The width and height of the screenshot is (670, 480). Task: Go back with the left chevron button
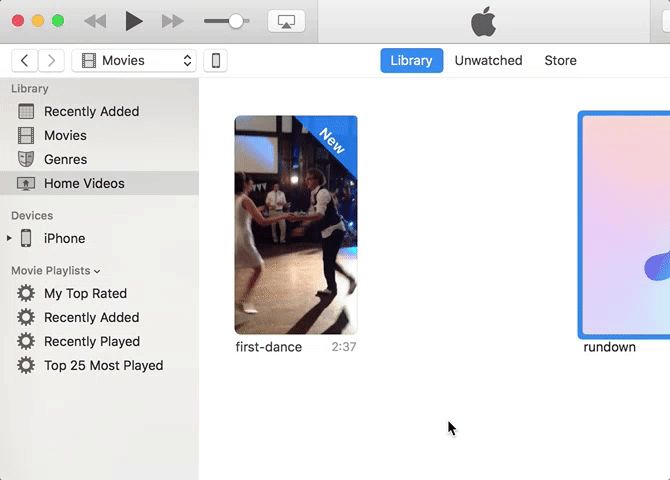[25, 61]
